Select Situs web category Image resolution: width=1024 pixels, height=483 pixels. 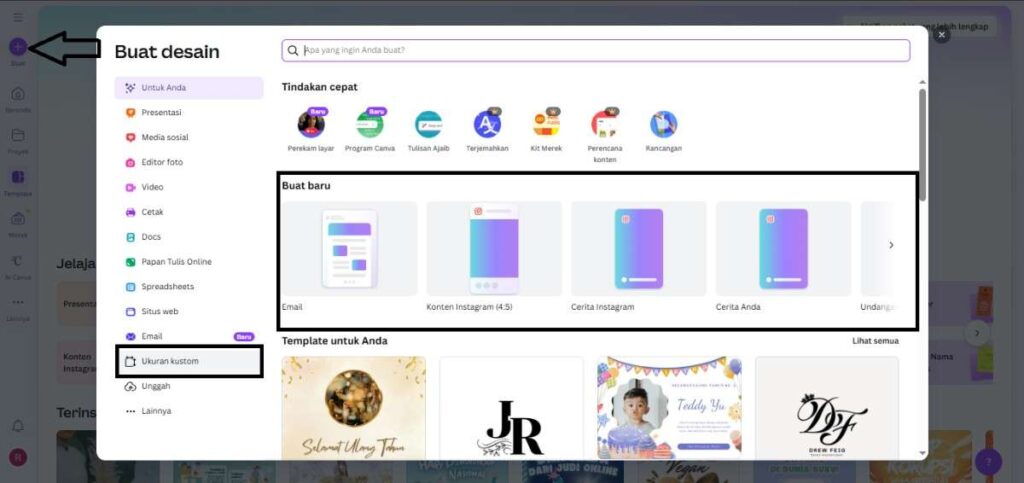189,311
